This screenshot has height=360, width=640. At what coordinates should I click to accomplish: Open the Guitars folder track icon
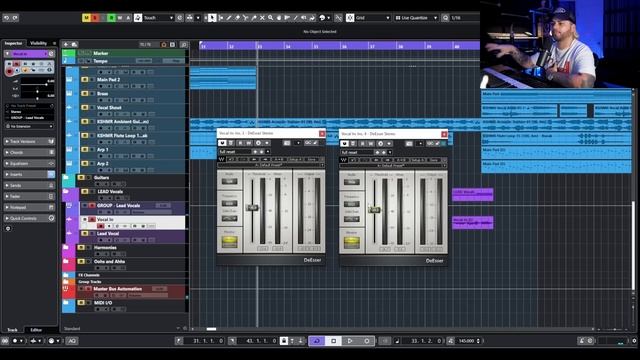point(66,178)
